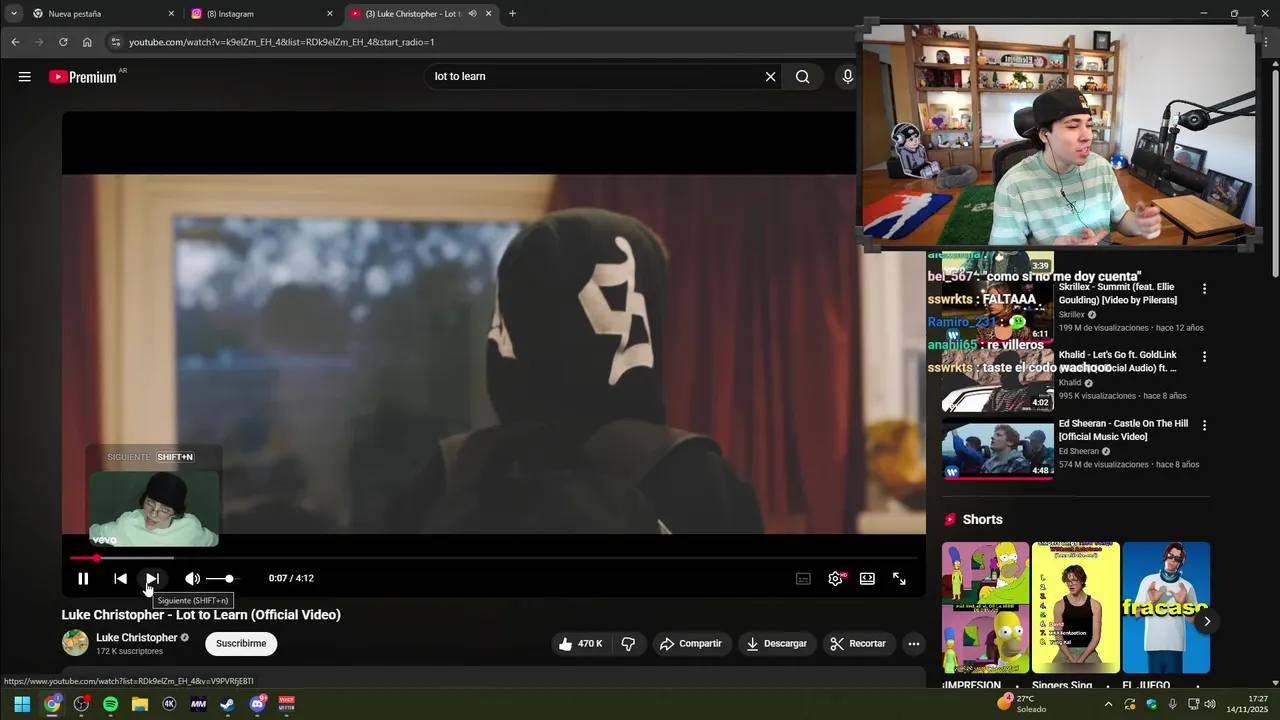The height and width of the screenshot is (720, 1280).
Task: Open the Khalid - Let's Go video title
Action: 1118,361
